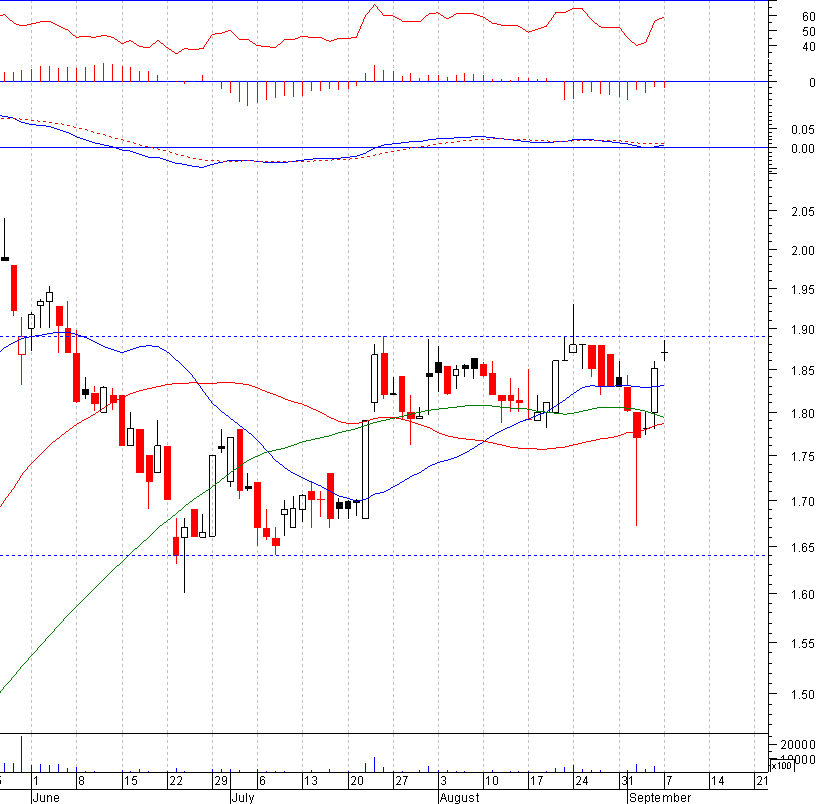Click the 2.00 price axis label
Screen dimensions: 819x804
click(x=803, y=251)
